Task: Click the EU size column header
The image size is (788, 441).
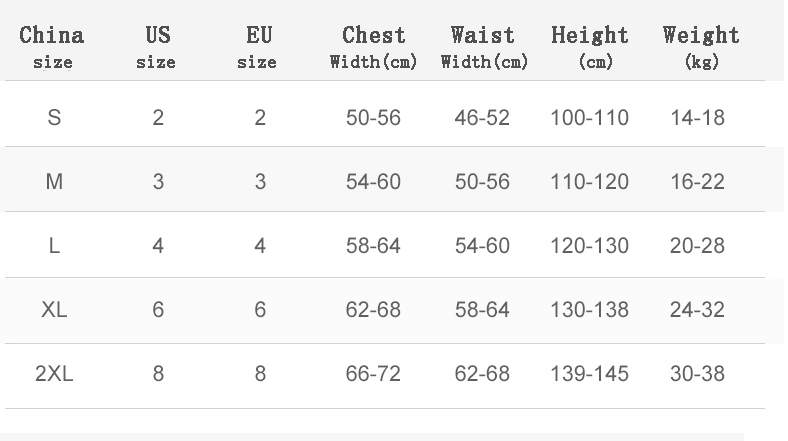Action: click(258, 47)
